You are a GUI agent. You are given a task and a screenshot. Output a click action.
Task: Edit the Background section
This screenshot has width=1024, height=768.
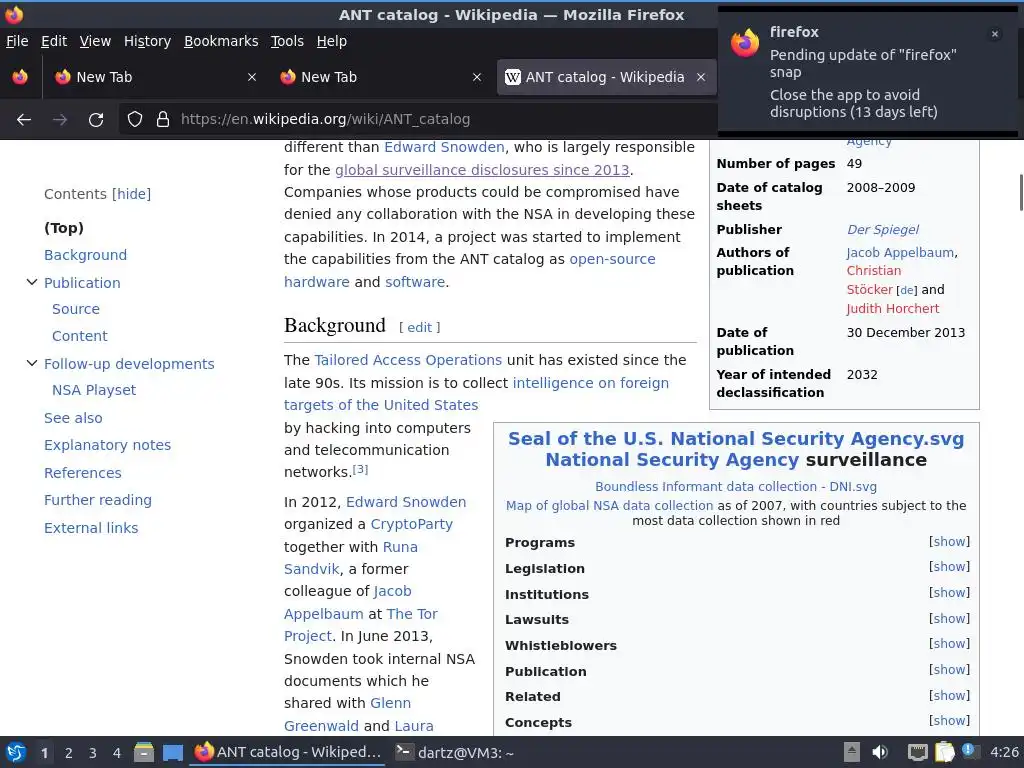[x=419, y=327]
